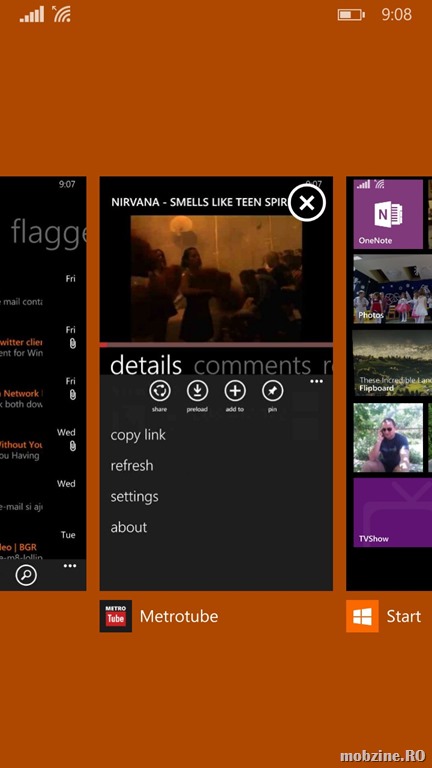
Task: Open the Photos tile
Action: coord(392,288)
